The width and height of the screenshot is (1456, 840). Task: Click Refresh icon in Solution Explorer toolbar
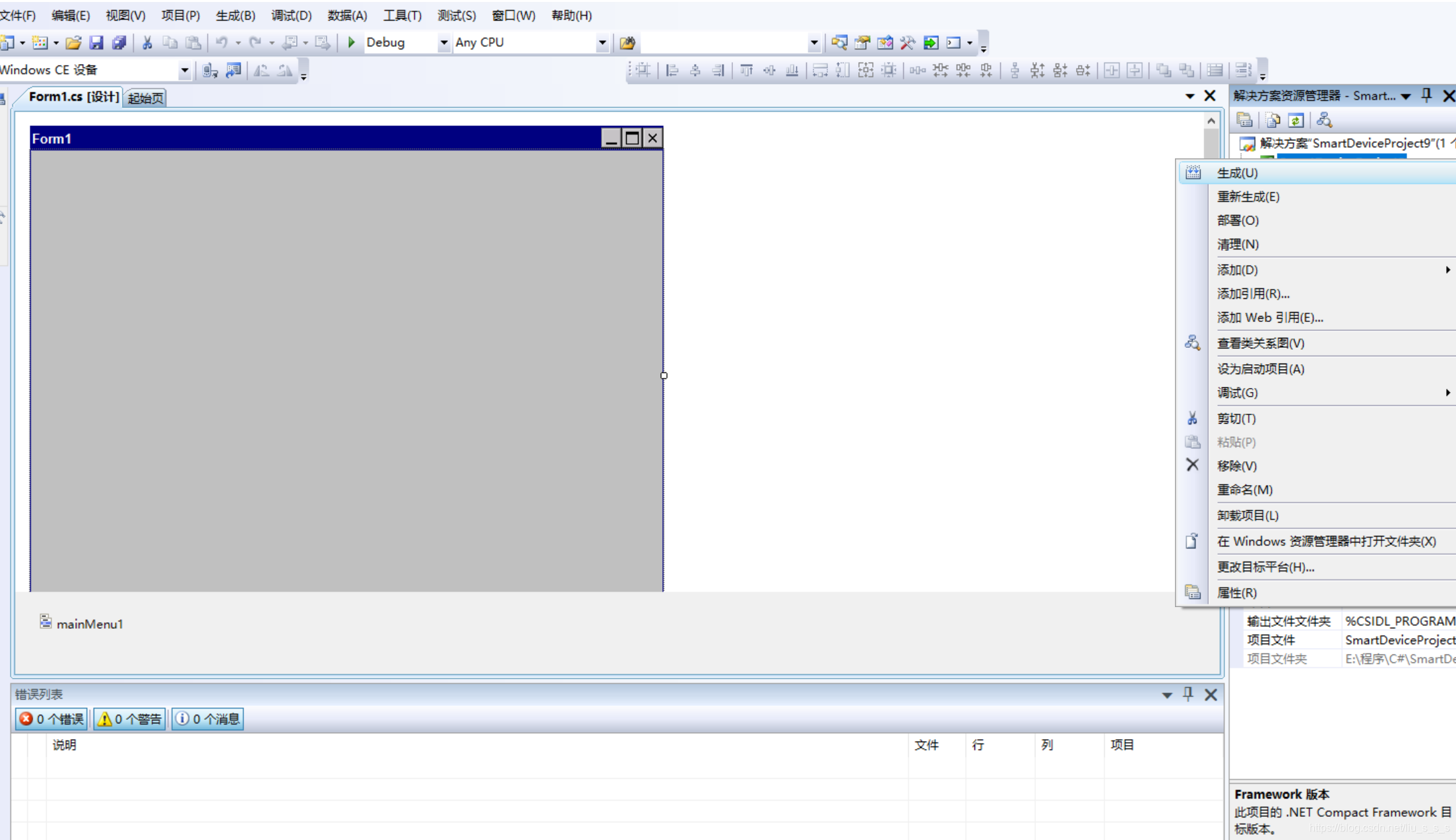(1296, 121)
